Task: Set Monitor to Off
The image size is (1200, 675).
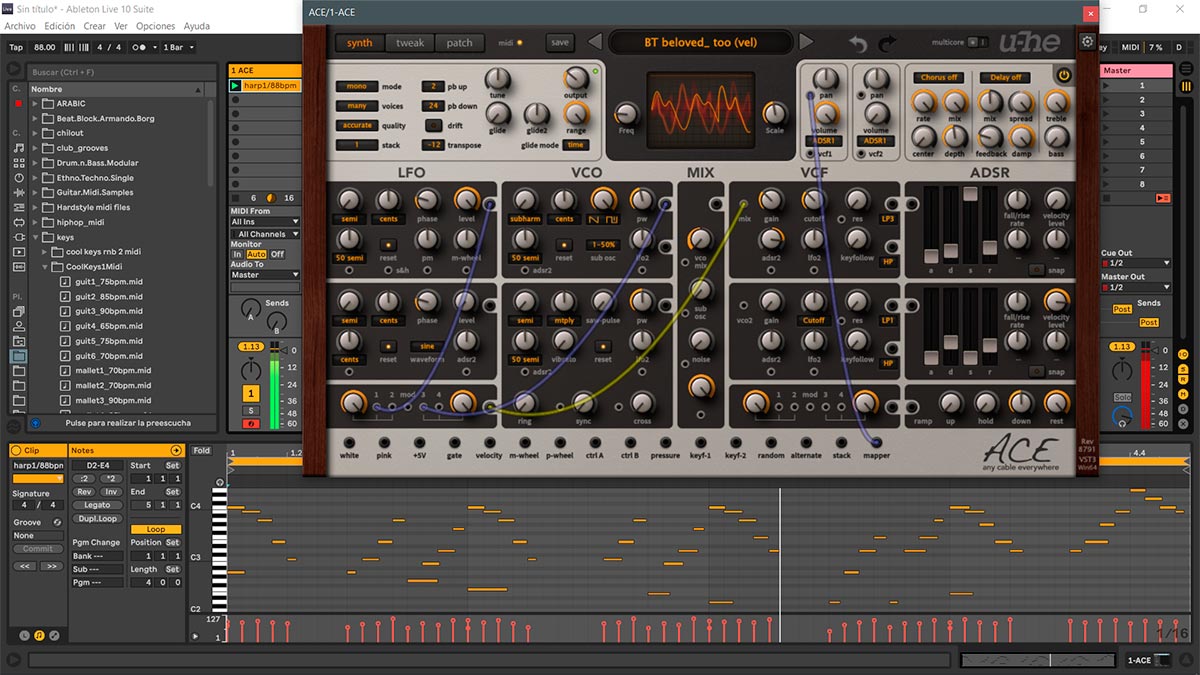Action: 277,255
